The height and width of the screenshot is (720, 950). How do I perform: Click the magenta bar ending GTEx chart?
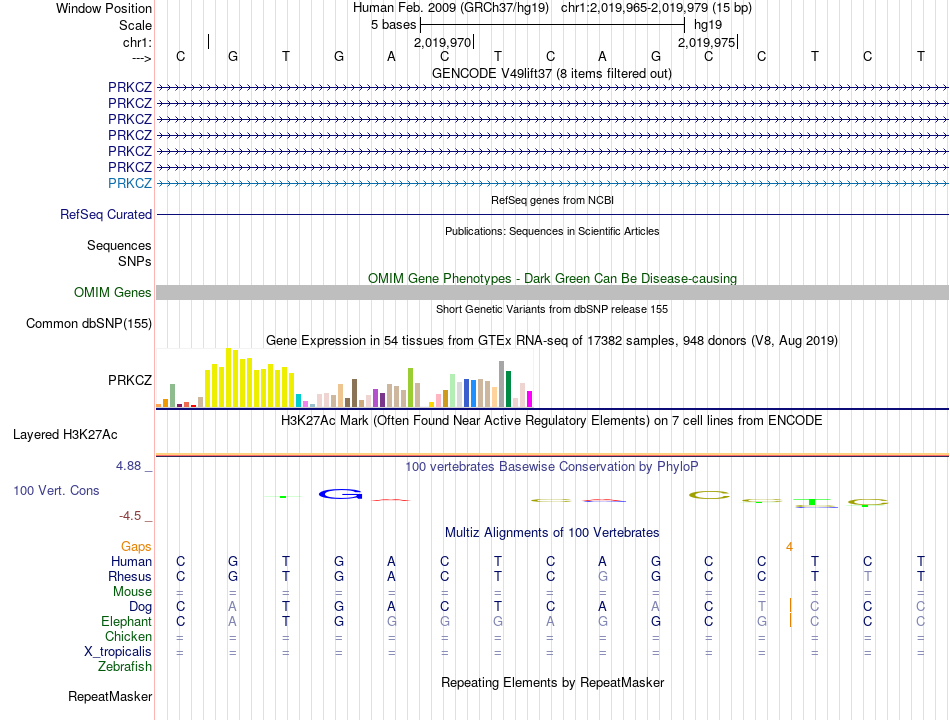pyautogui.click(x=529, y=399)
